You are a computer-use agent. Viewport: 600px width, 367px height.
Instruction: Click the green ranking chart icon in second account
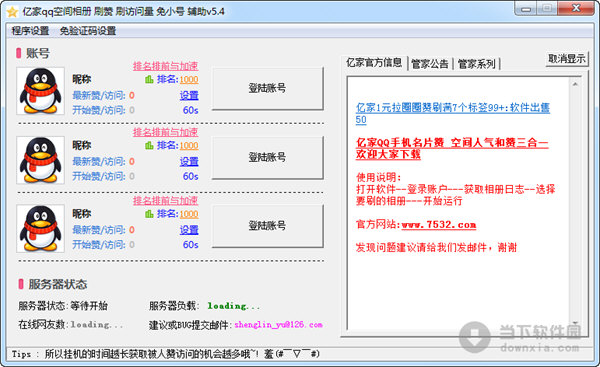coord(149,145)
